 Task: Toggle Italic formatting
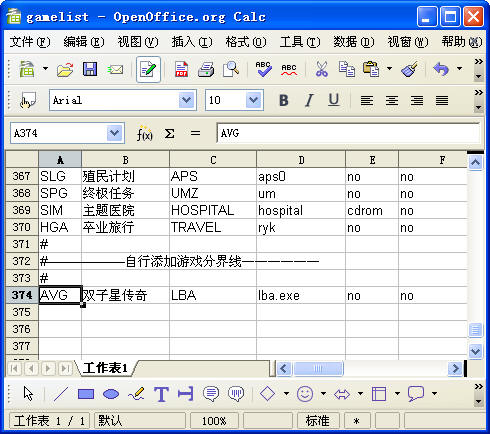click(x=309, y=100)
